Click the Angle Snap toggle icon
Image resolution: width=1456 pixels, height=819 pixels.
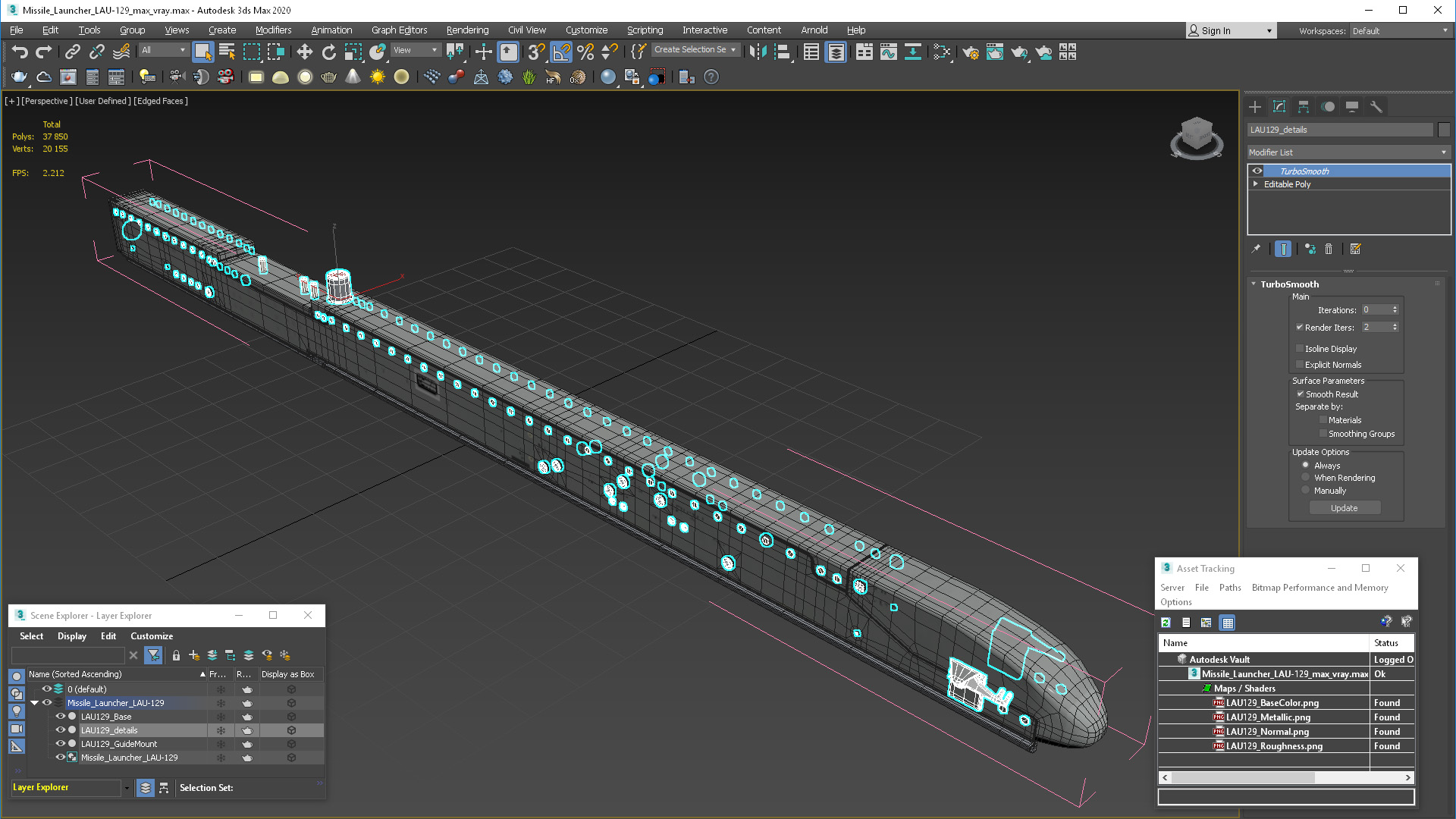pos(561,52)
